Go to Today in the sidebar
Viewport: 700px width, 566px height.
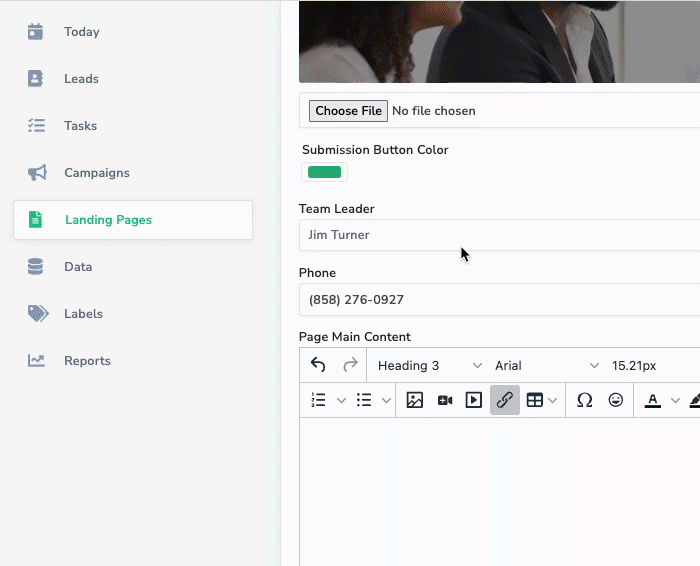point(82,32)
